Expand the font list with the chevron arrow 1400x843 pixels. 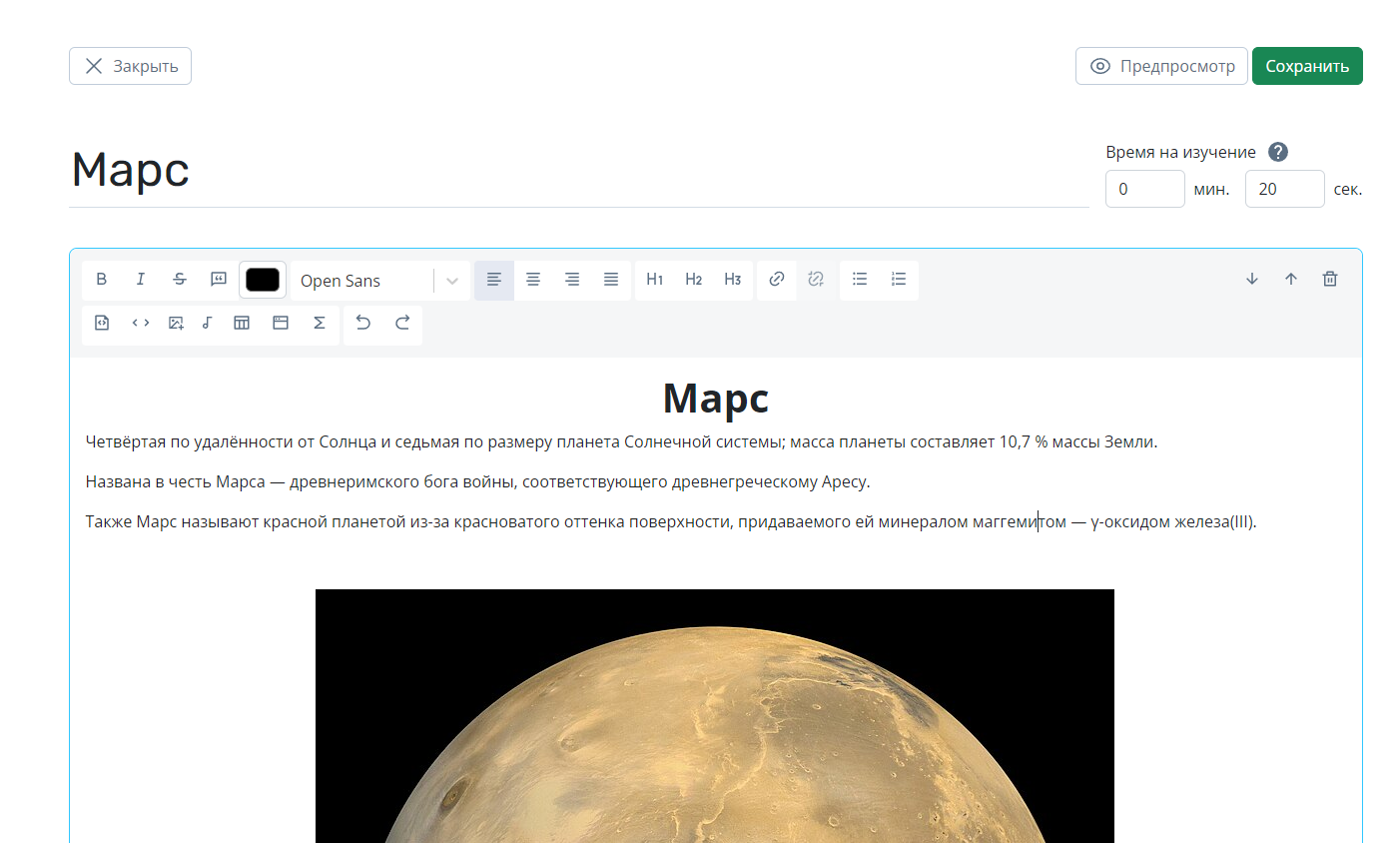coord(452,281)
